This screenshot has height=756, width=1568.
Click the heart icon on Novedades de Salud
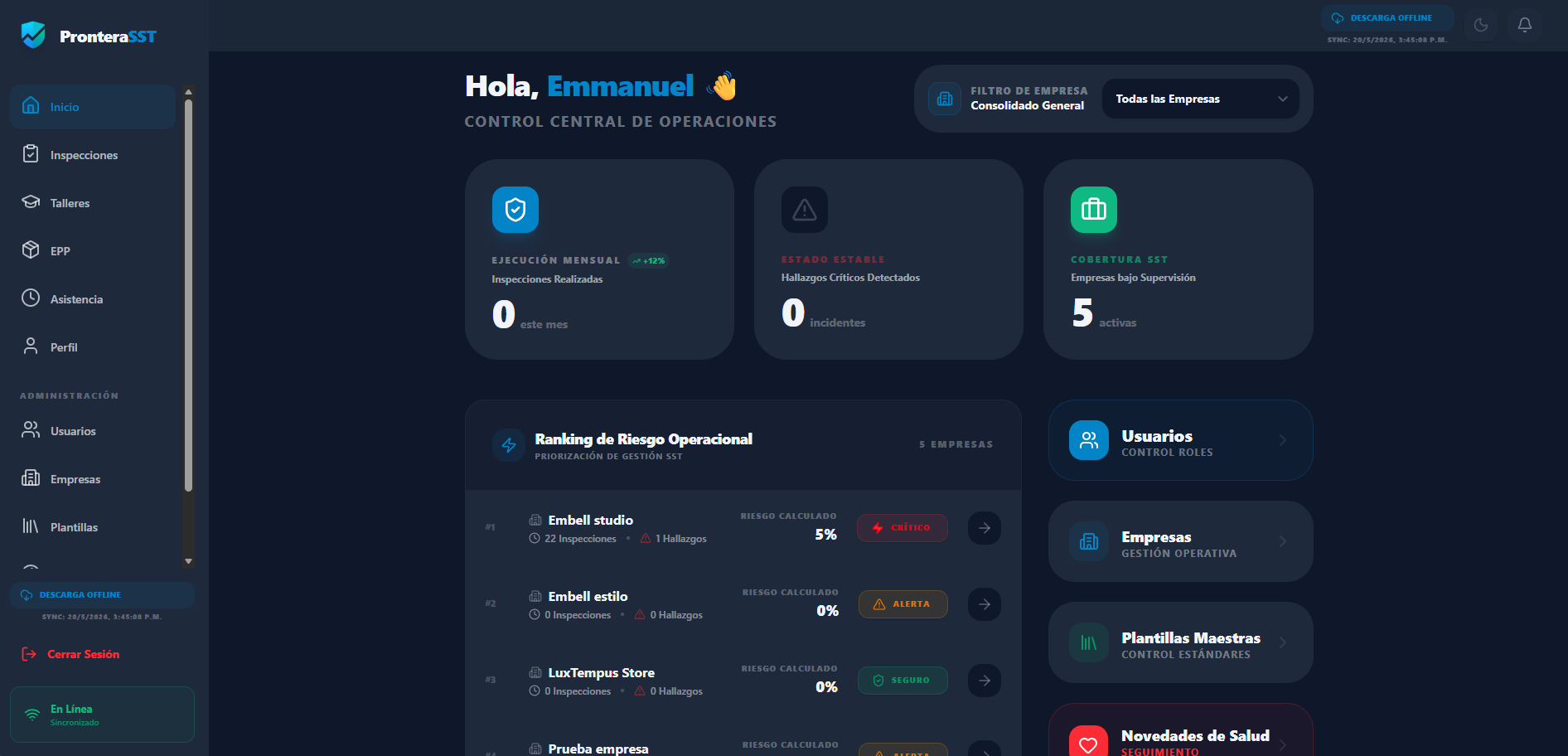(1089, 743)
